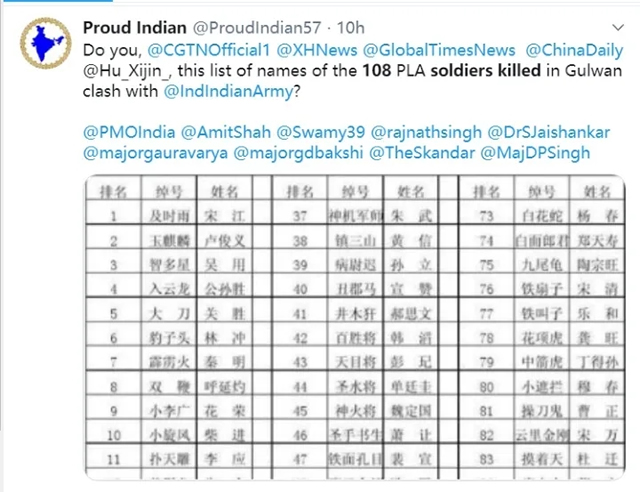Open Proud Indian display name profile
Screen dimensions: 640x492
click(x=135, y=28)
